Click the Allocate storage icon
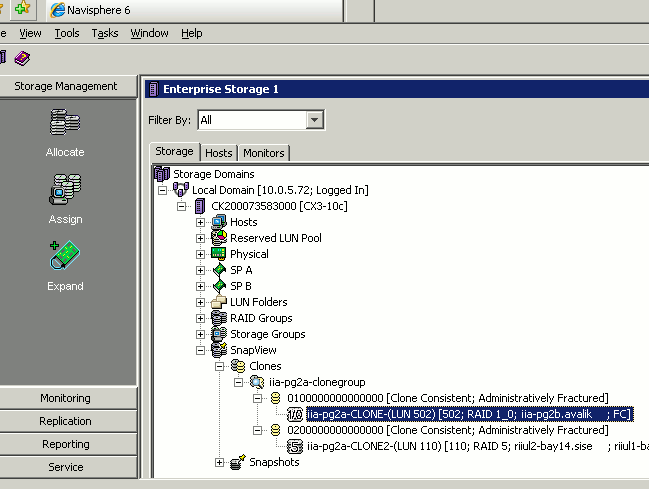This screenshot has width=649, height=489. [x=65, y=122]
